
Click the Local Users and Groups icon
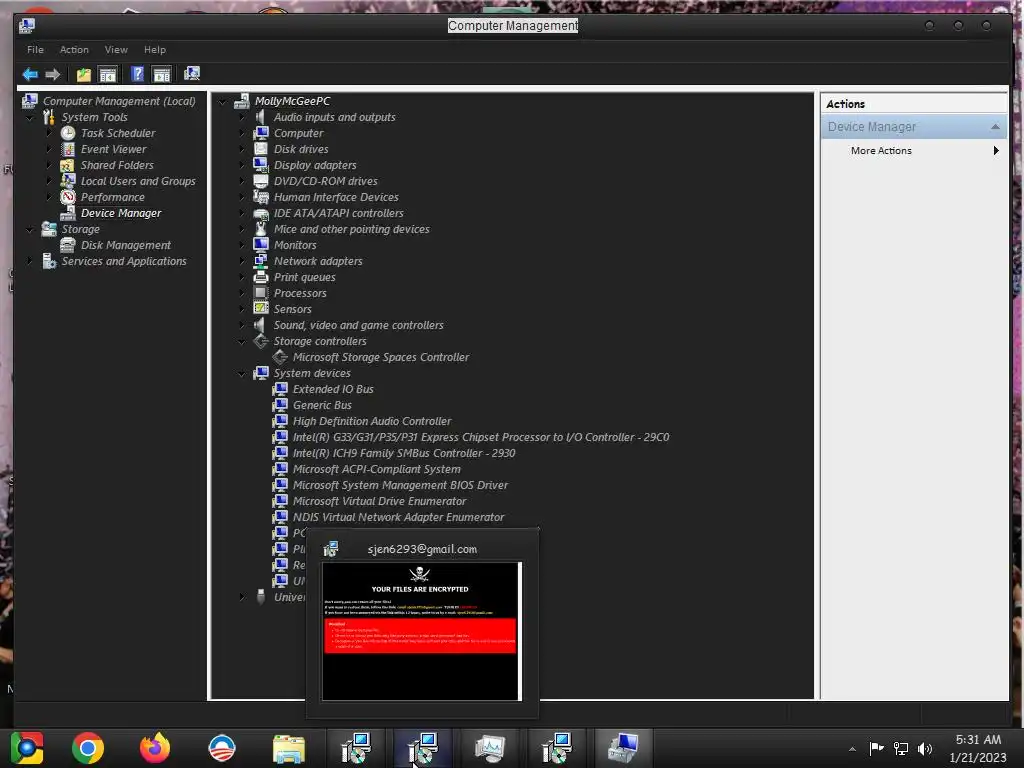point(68,181)
